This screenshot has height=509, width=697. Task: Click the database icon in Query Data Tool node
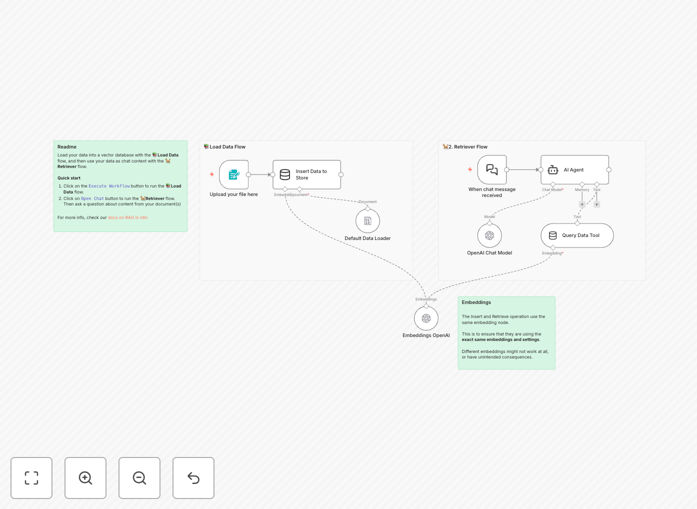click(553, 236)
